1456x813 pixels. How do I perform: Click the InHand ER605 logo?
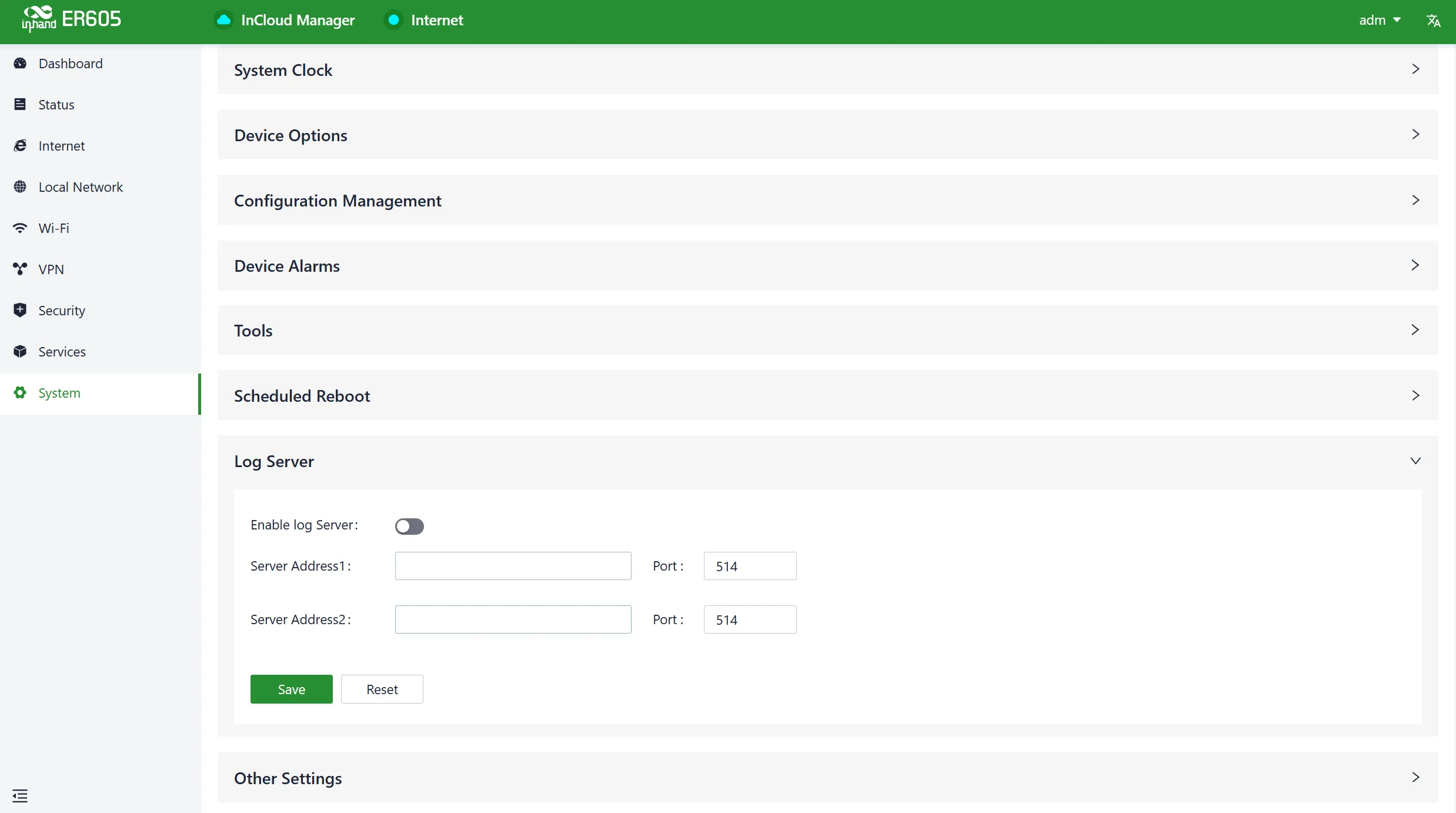pos(71,19)
